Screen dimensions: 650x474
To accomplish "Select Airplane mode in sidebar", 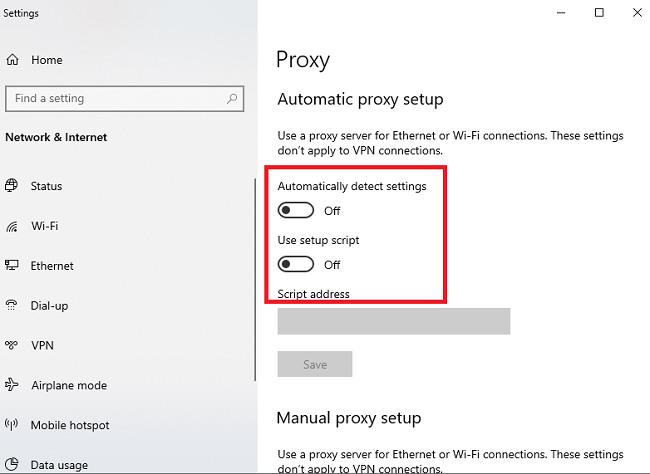I will click(x=68, y=385).
